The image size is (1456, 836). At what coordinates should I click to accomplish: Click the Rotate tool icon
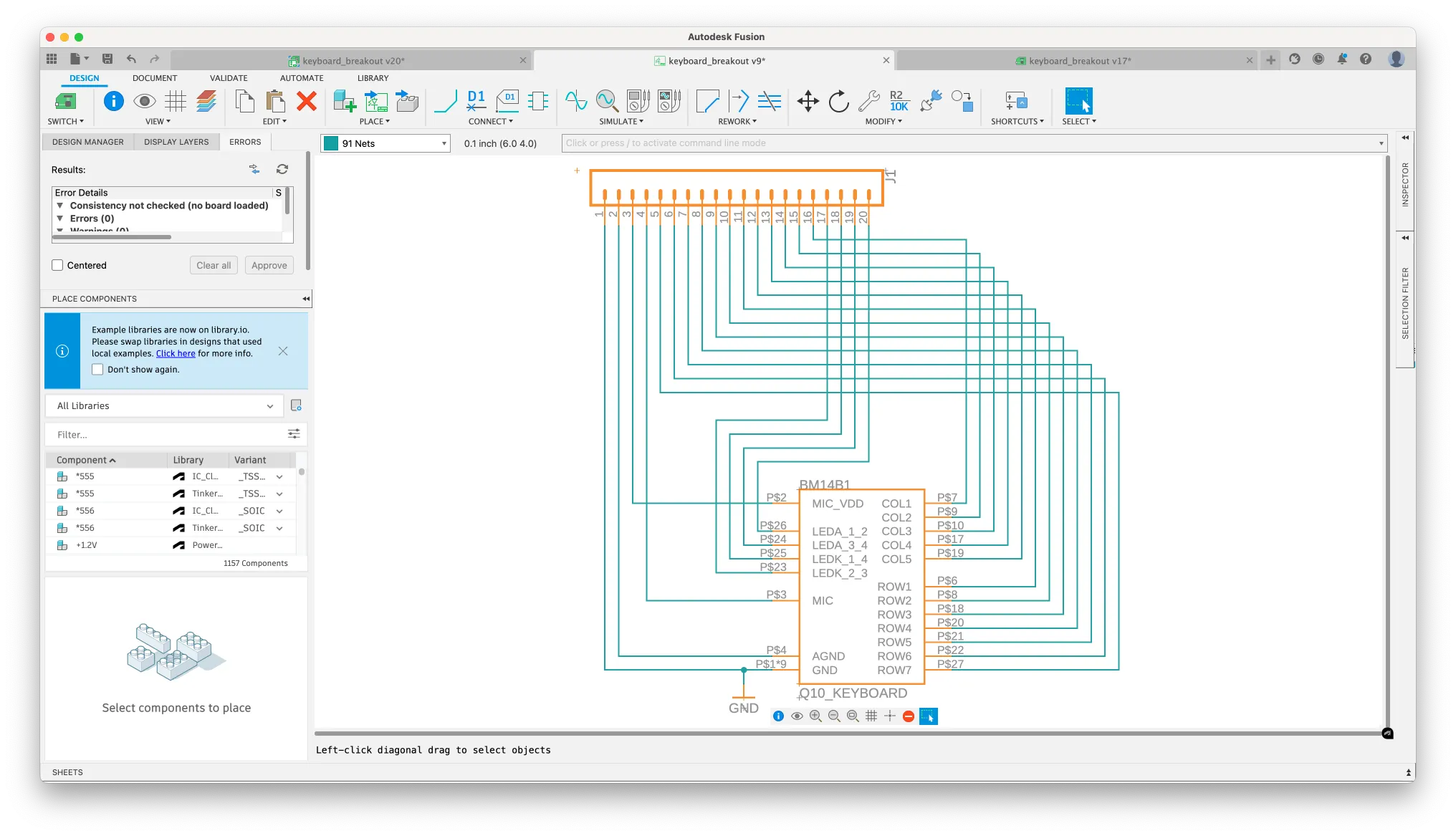(x=838, y=101)
